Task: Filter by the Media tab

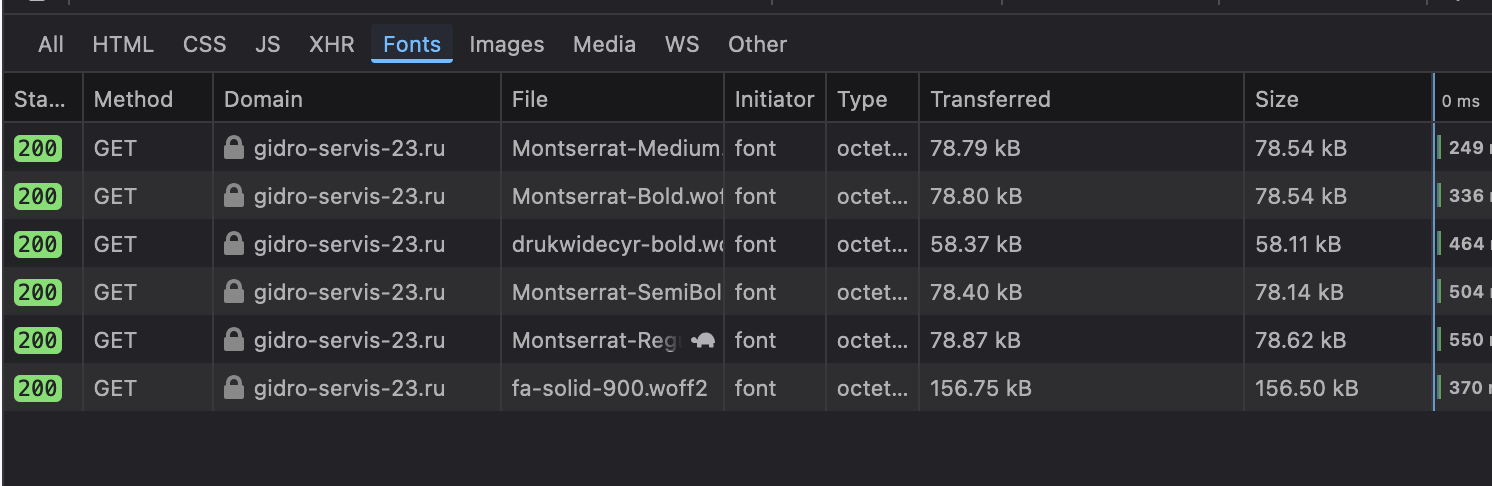Action: [x=604, y=44]
